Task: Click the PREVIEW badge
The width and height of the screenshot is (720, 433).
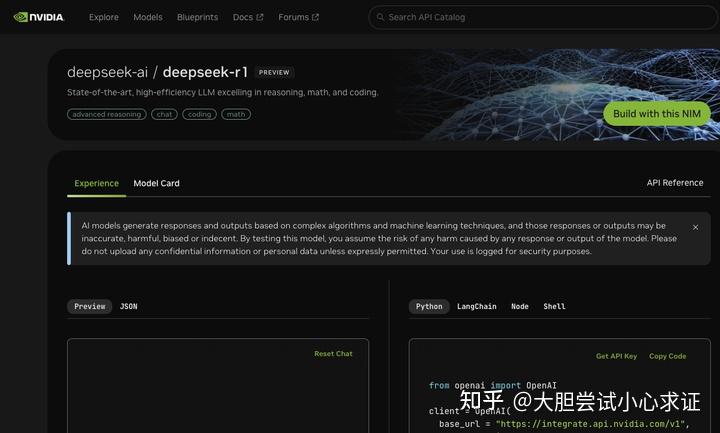Action: (274, 73)
